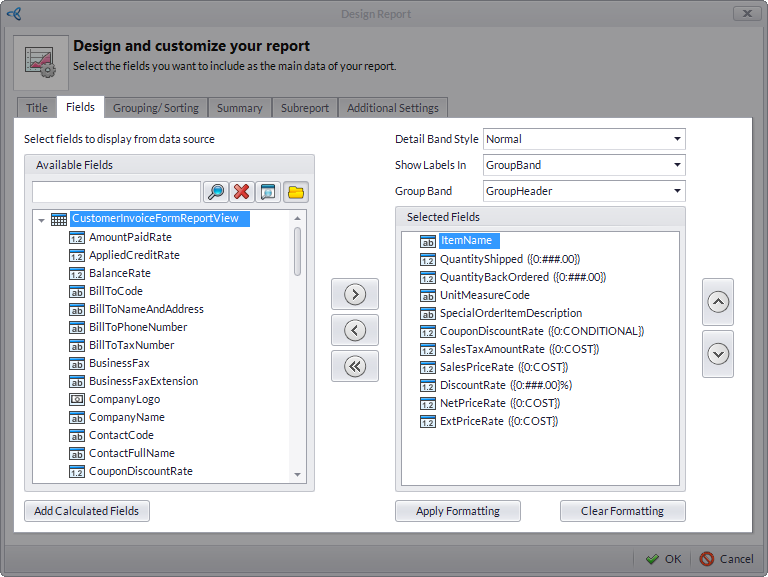The image size is (768, 577).
Task: Click the available fields search input box
Action: (x=116, y=191)
